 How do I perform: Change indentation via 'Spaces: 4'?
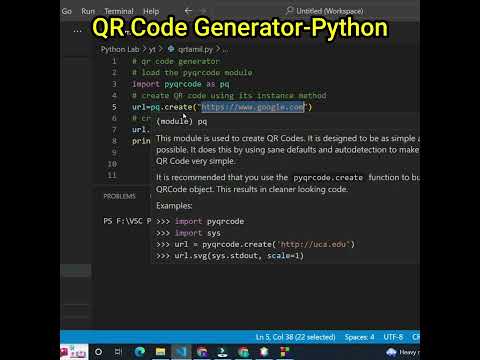coord(359,337)
